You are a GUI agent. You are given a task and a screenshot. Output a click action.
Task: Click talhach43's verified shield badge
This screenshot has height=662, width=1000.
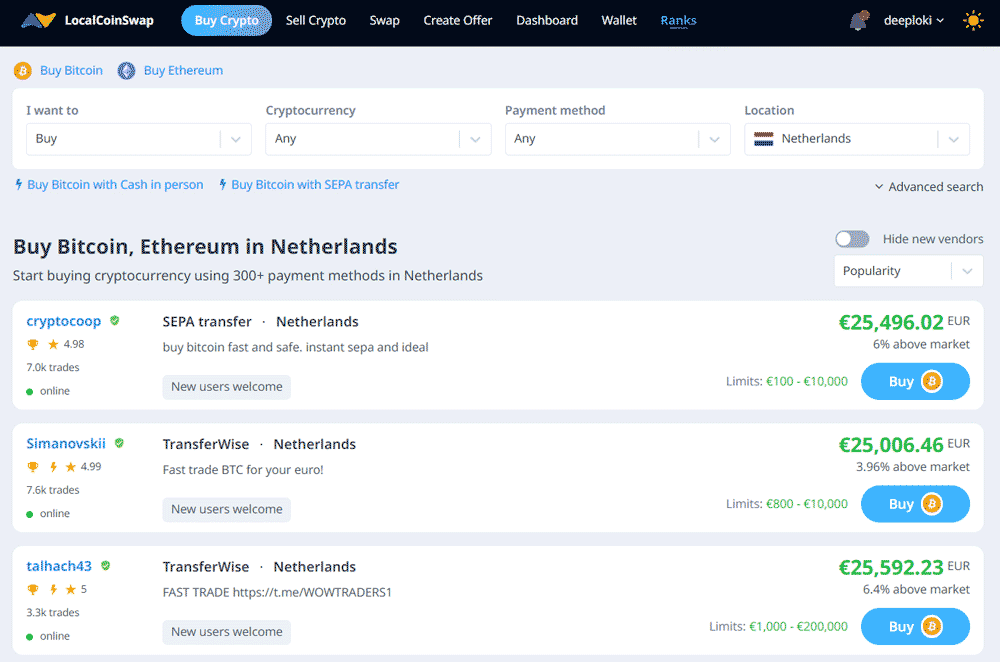point(106,566)
